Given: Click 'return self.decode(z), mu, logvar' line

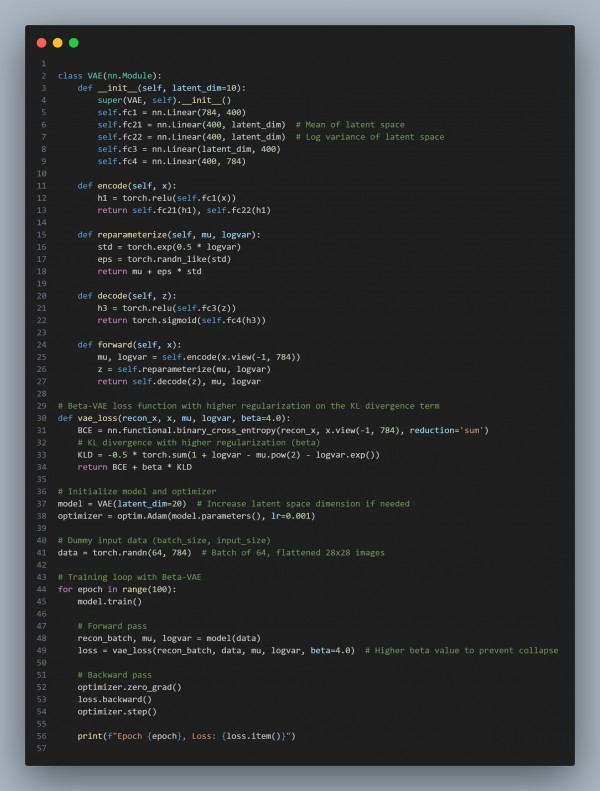Looking at the screenshot, I should click(179, 381).
